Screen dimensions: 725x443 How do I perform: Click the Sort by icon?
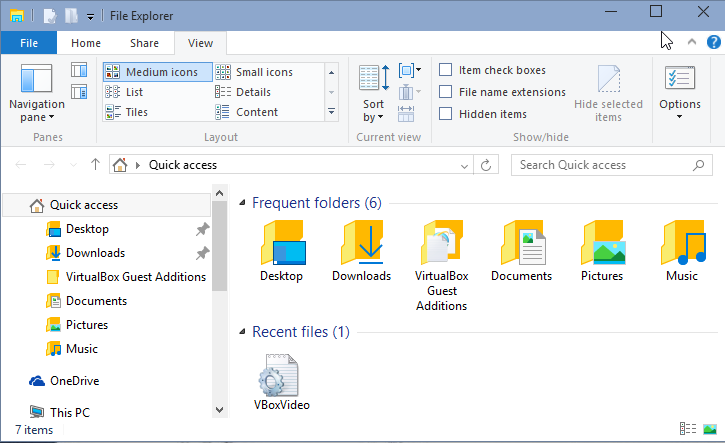374,92
